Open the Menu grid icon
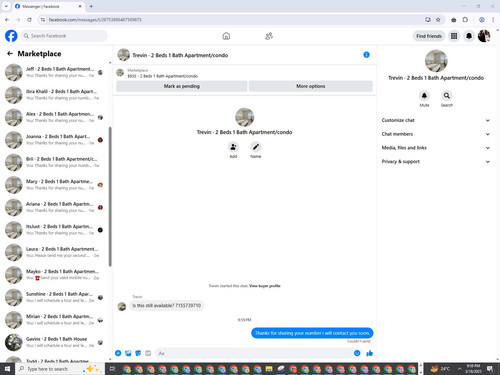This screenshot has height=375, width=500. tap(454, 36)
